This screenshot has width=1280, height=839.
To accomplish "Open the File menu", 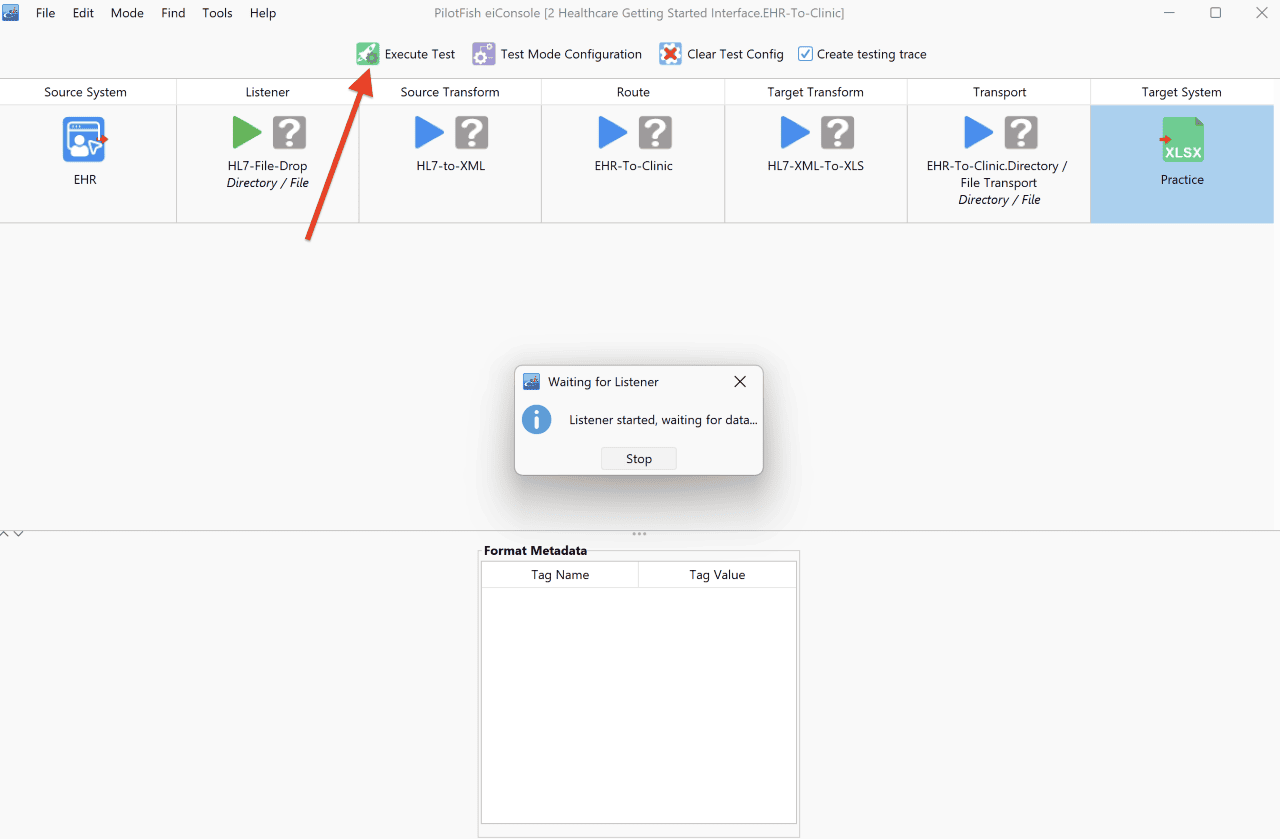I will point(46,13).
